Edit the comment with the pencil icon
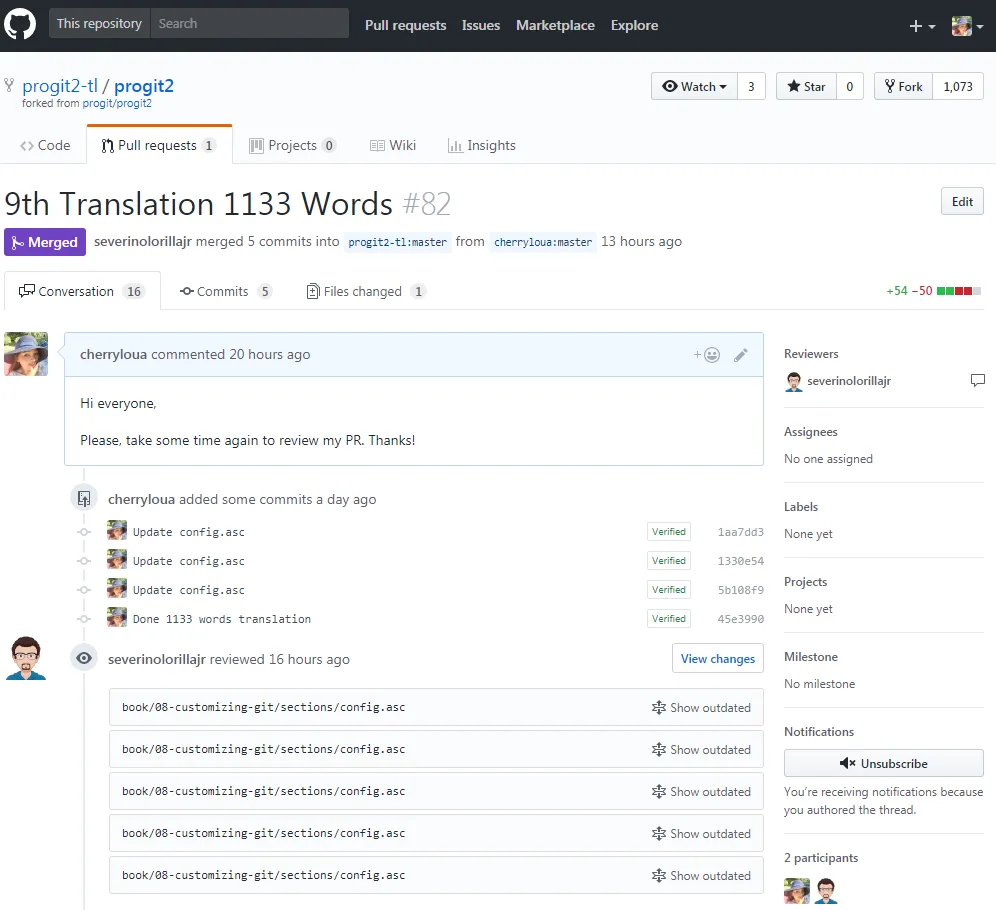Viewport: 996px width, 910px height. pyautogui.click(x=741, y=355)
